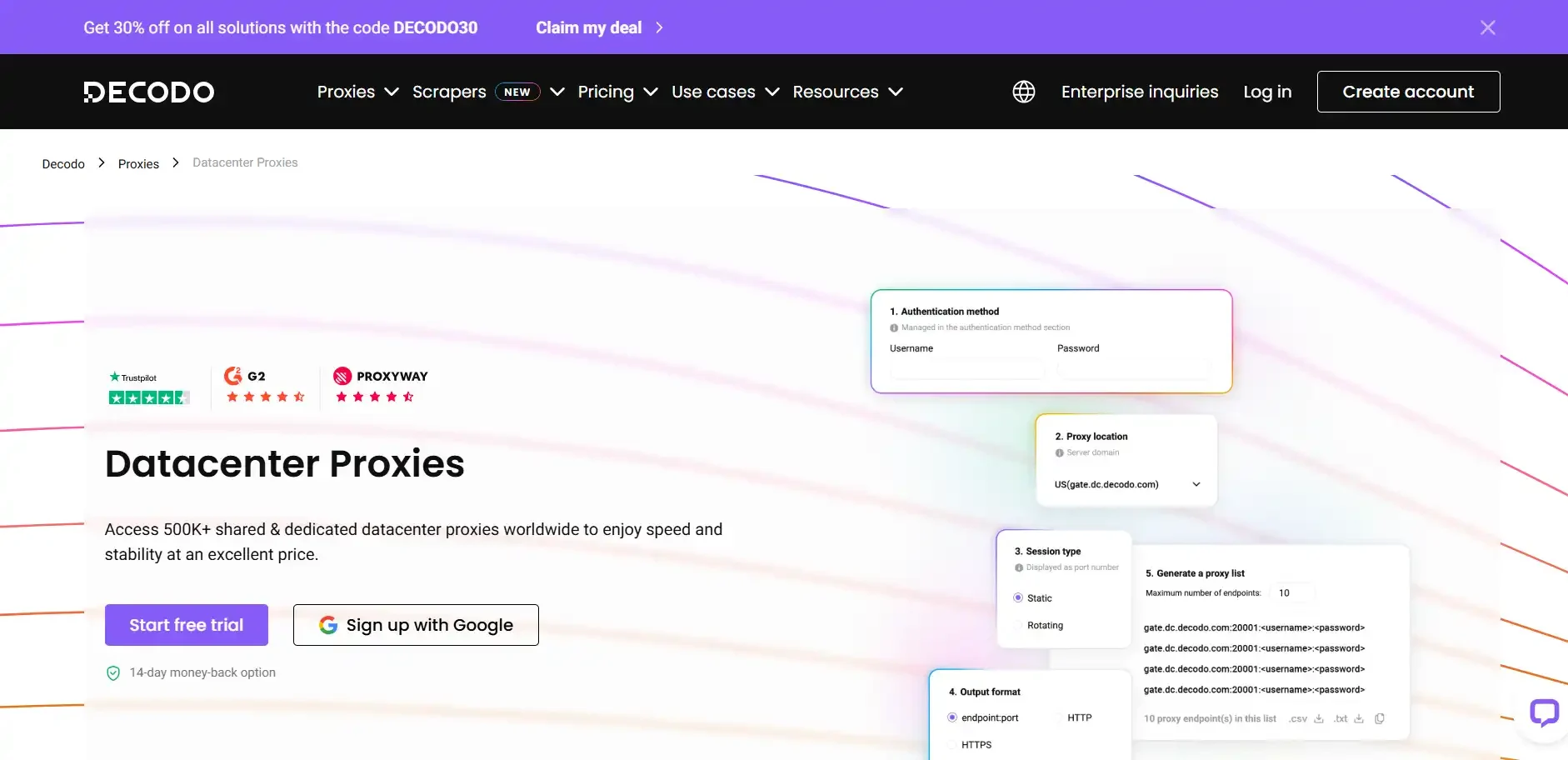Select the Static session type
The width and height of the screenshot is (1568, 760).
click(x=1018, y=597)
